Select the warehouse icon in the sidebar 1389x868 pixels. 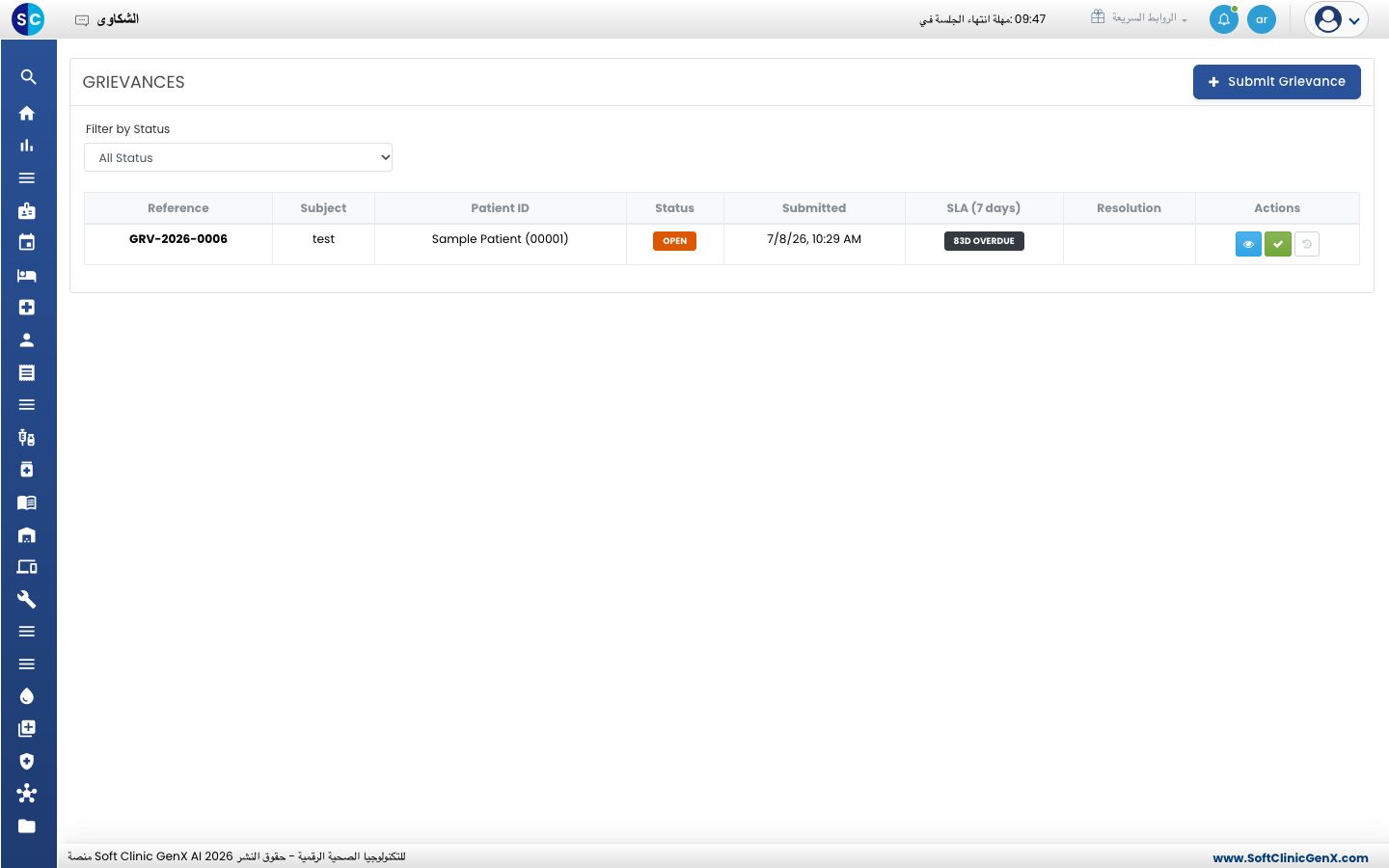pos(27,535)
